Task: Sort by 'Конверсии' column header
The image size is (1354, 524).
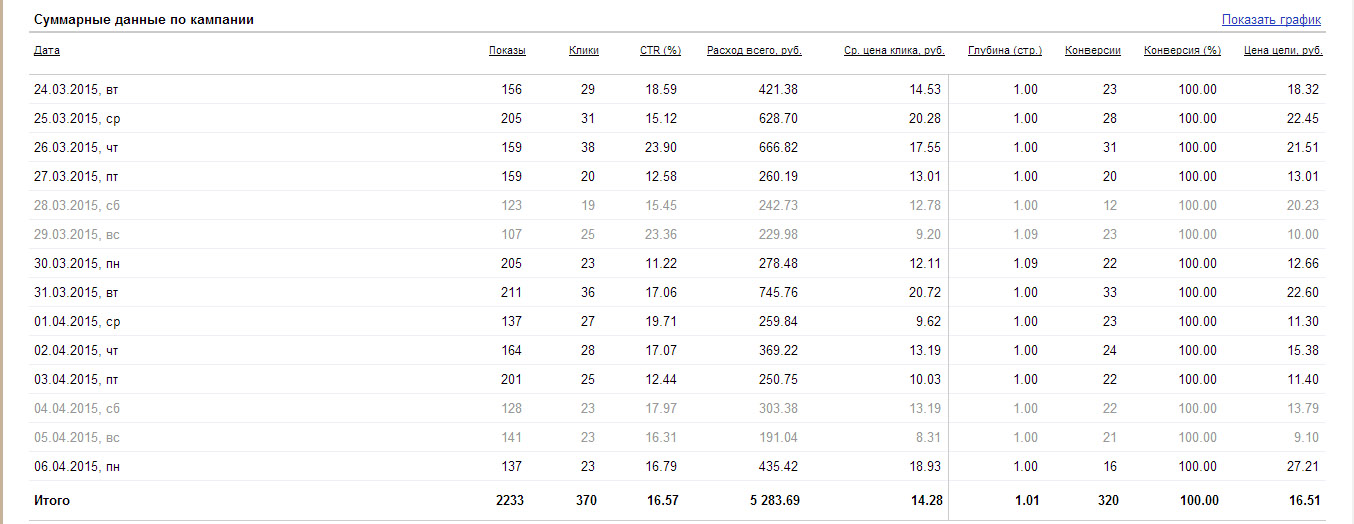Action: (1093, 50)
